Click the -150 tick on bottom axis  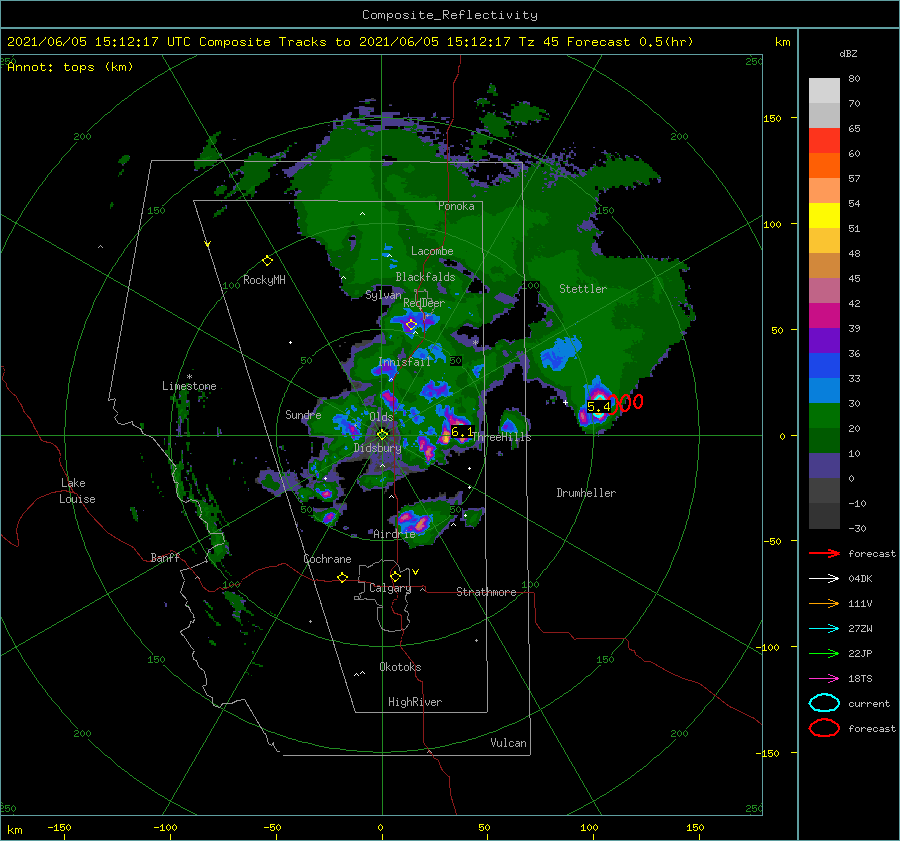(x=59, y=827)
